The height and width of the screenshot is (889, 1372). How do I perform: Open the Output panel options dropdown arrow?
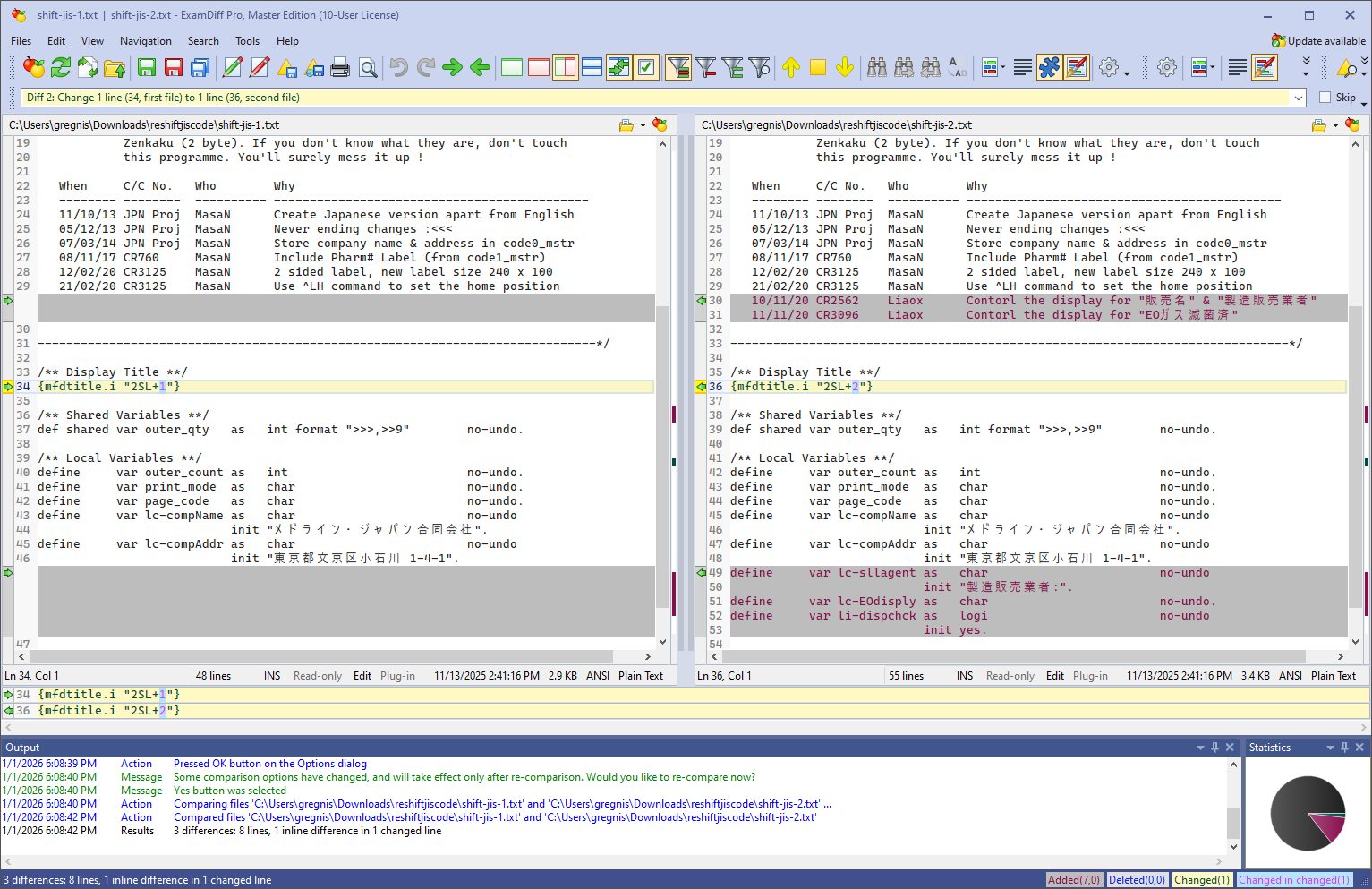point(1200,748)
